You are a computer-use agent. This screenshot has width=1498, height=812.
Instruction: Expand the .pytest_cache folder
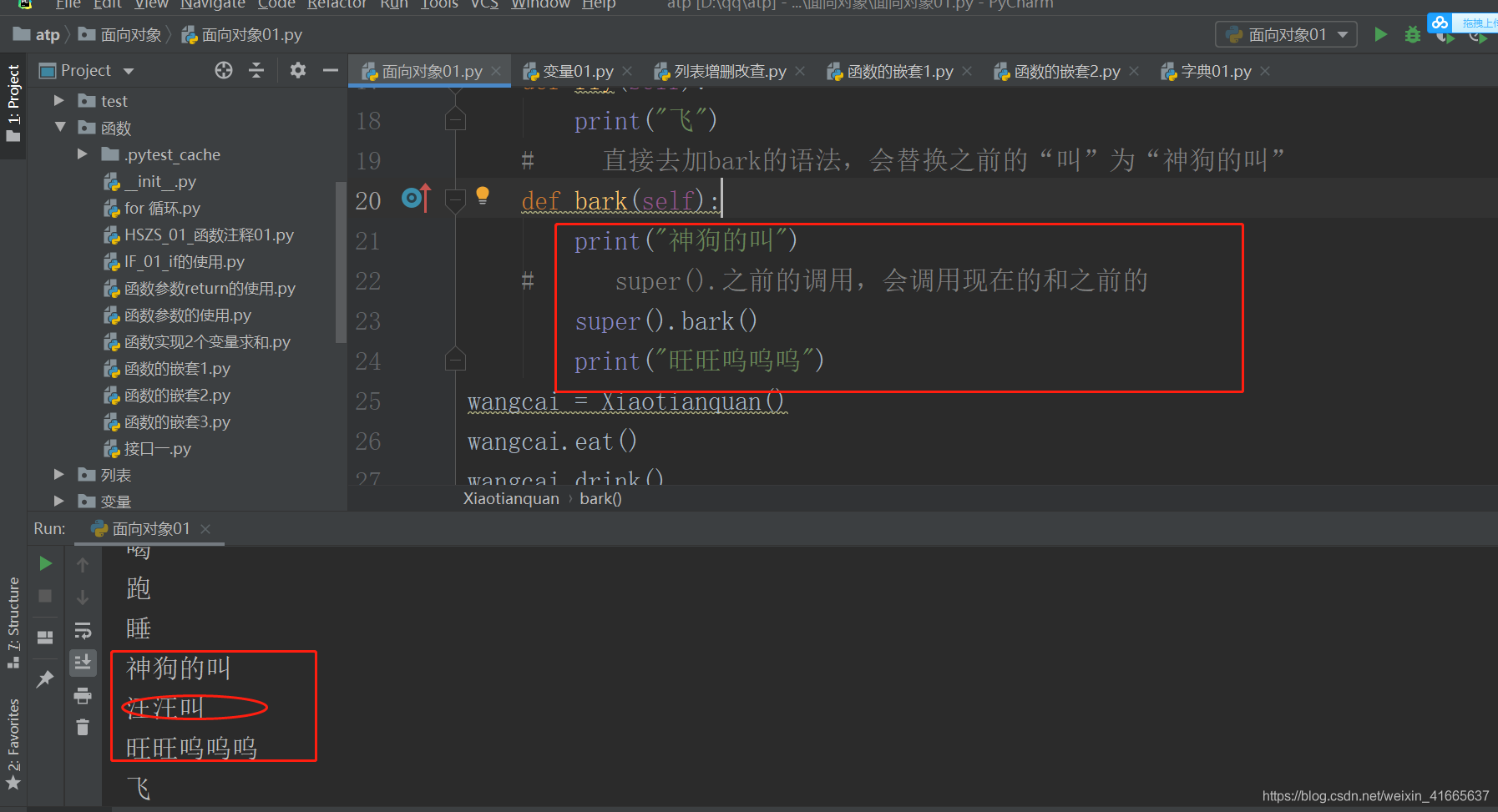point(82,154)
